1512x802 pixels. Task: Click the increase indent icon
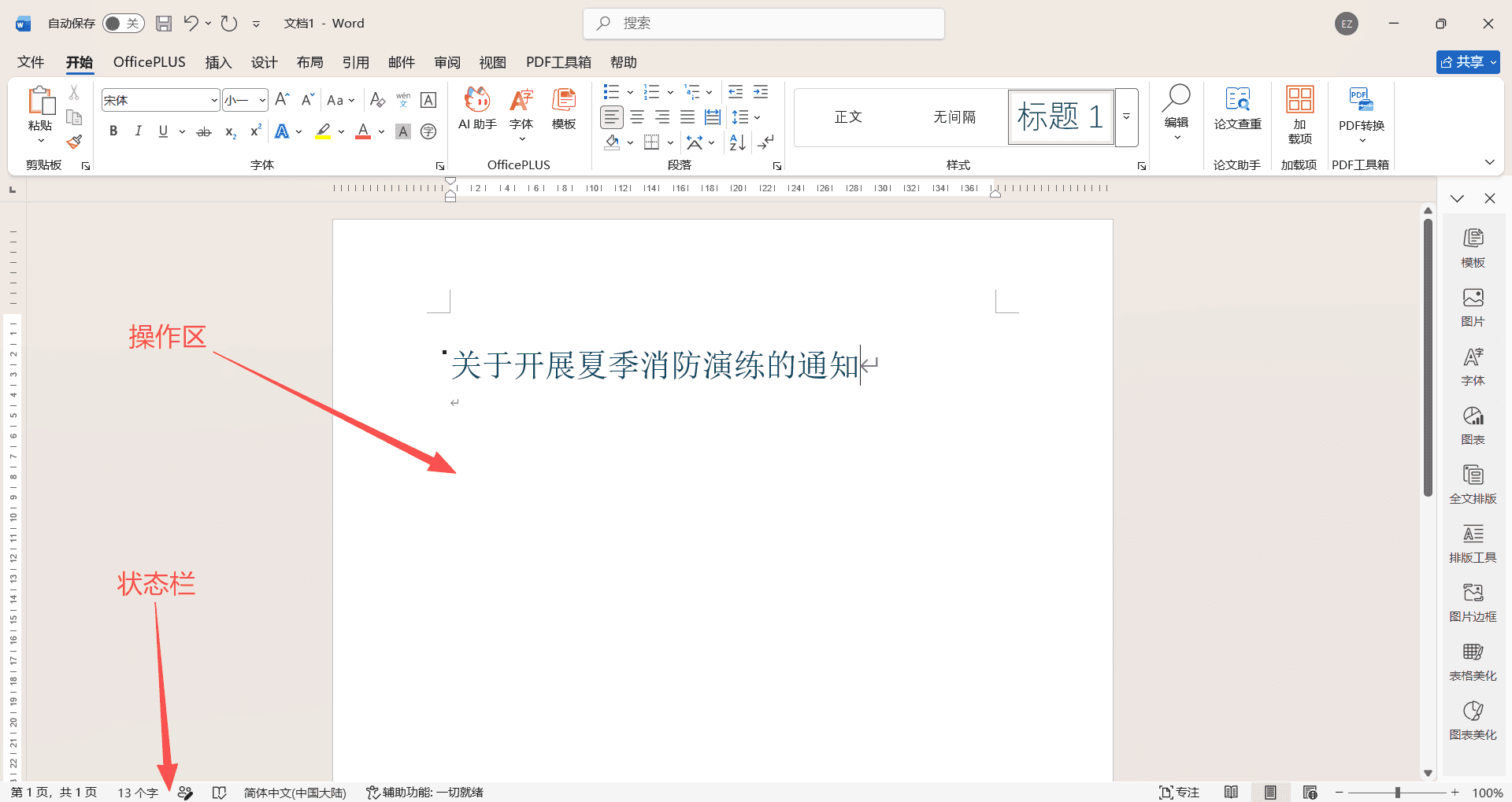point(761,92)
